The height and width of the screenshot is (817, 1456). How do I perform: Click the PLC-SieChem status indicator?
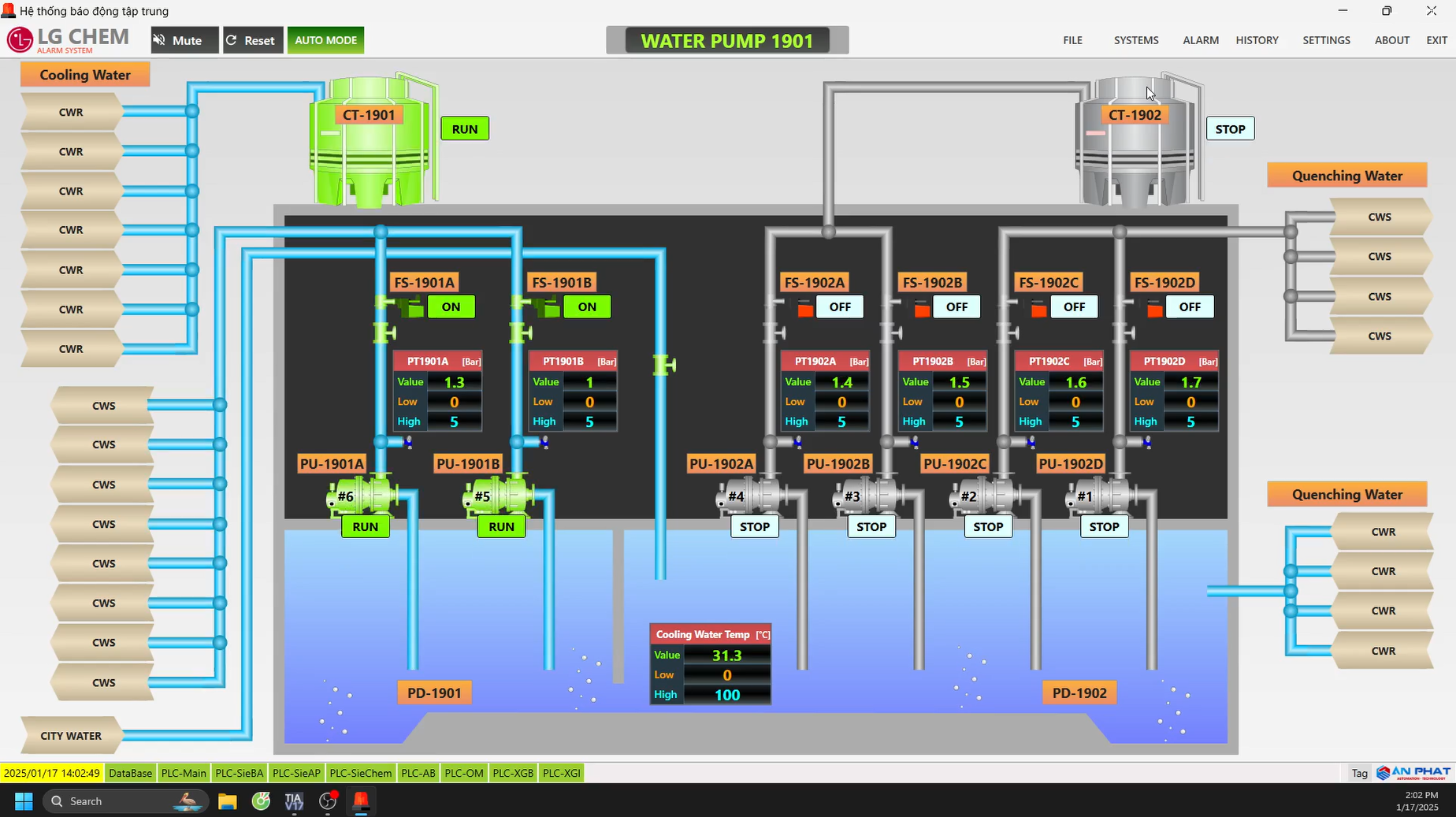tap(360, 773)
